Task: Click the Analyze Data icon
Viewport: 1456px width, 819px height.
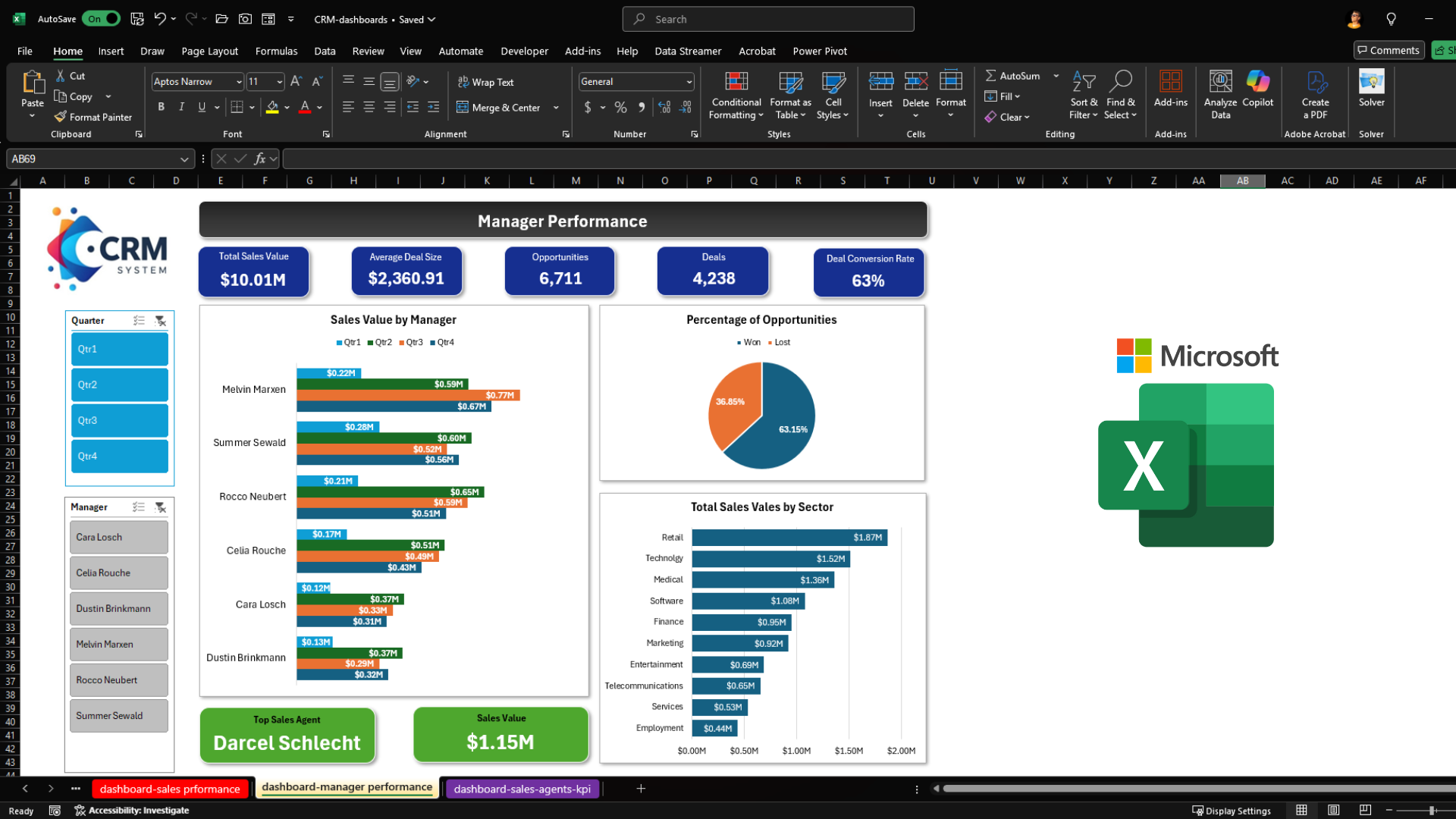Action: tap(1220, 82)
